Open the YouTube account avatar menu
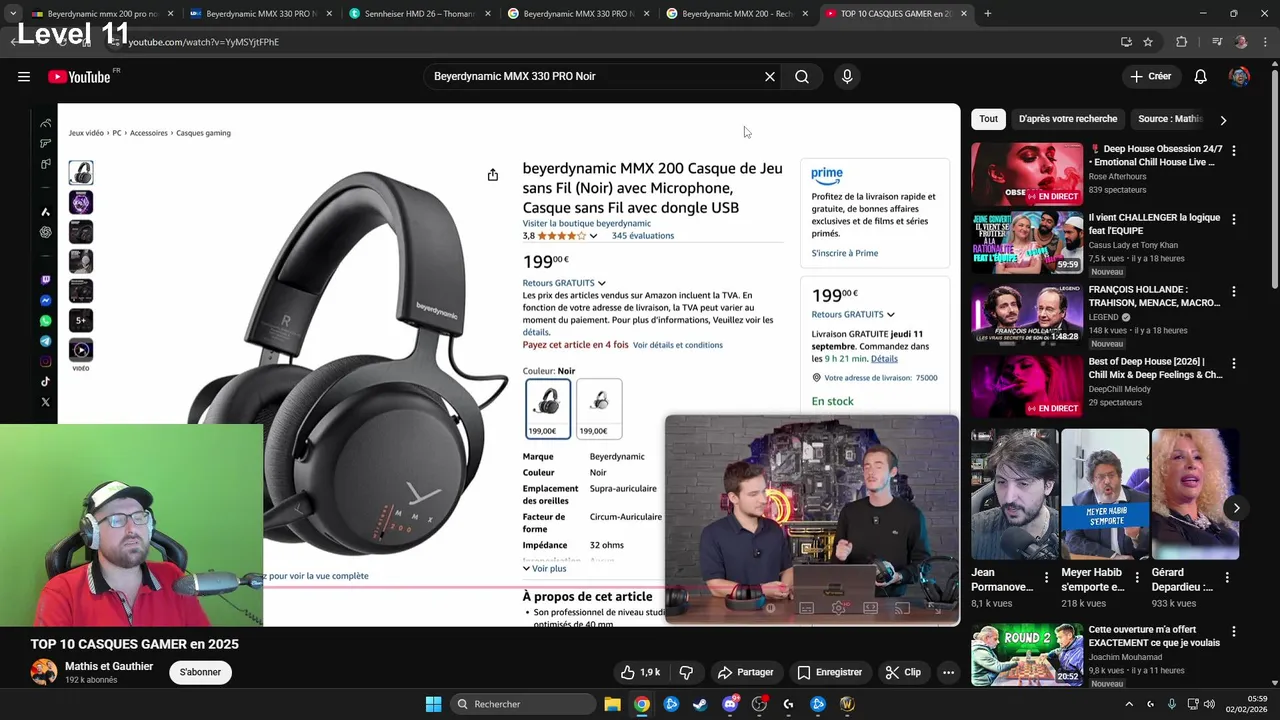Screen dimensions: 1280x720 [1239, 77]
